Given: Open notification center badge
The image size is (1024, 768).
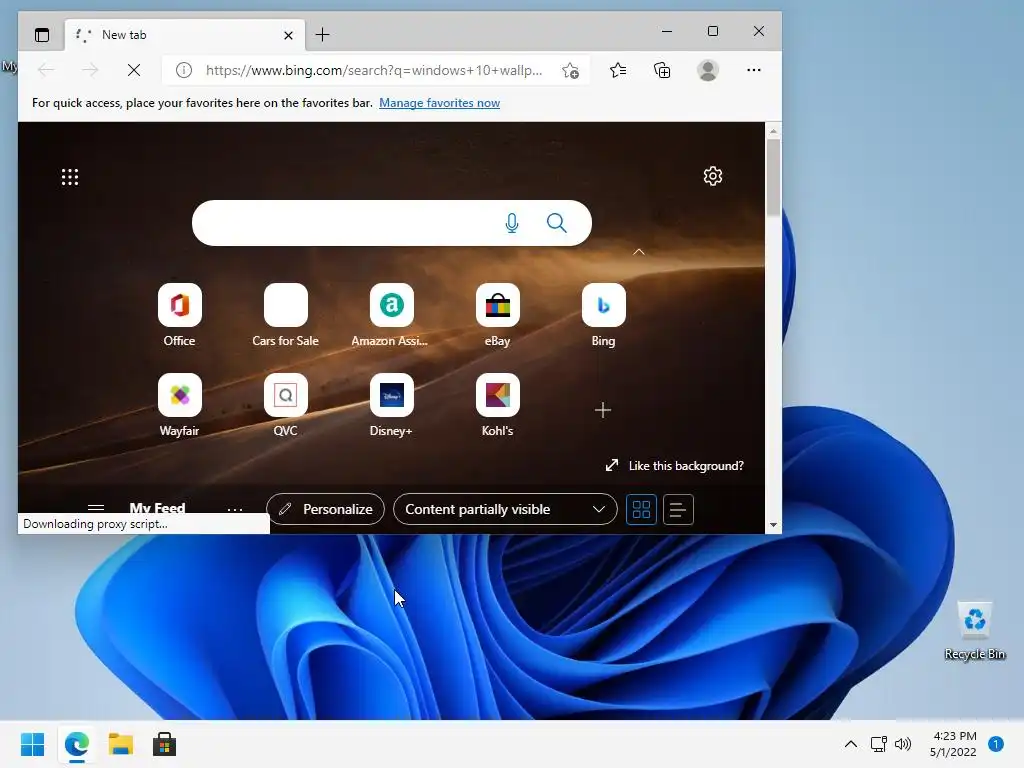Looking at the screenshot, I should tap(996, 744).
